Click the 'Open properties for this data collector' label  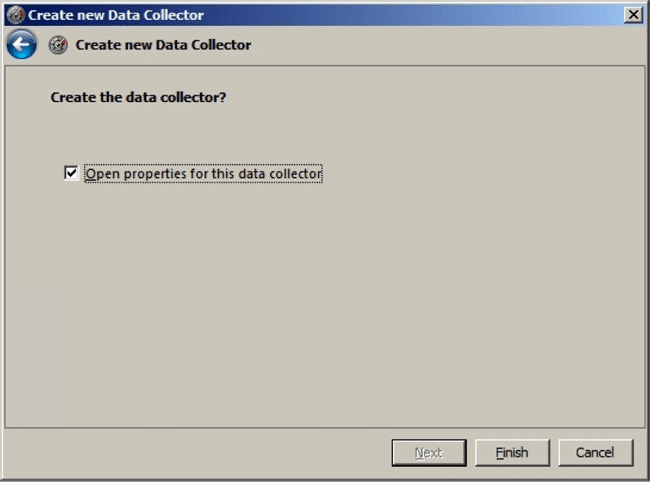pos(203,174)
